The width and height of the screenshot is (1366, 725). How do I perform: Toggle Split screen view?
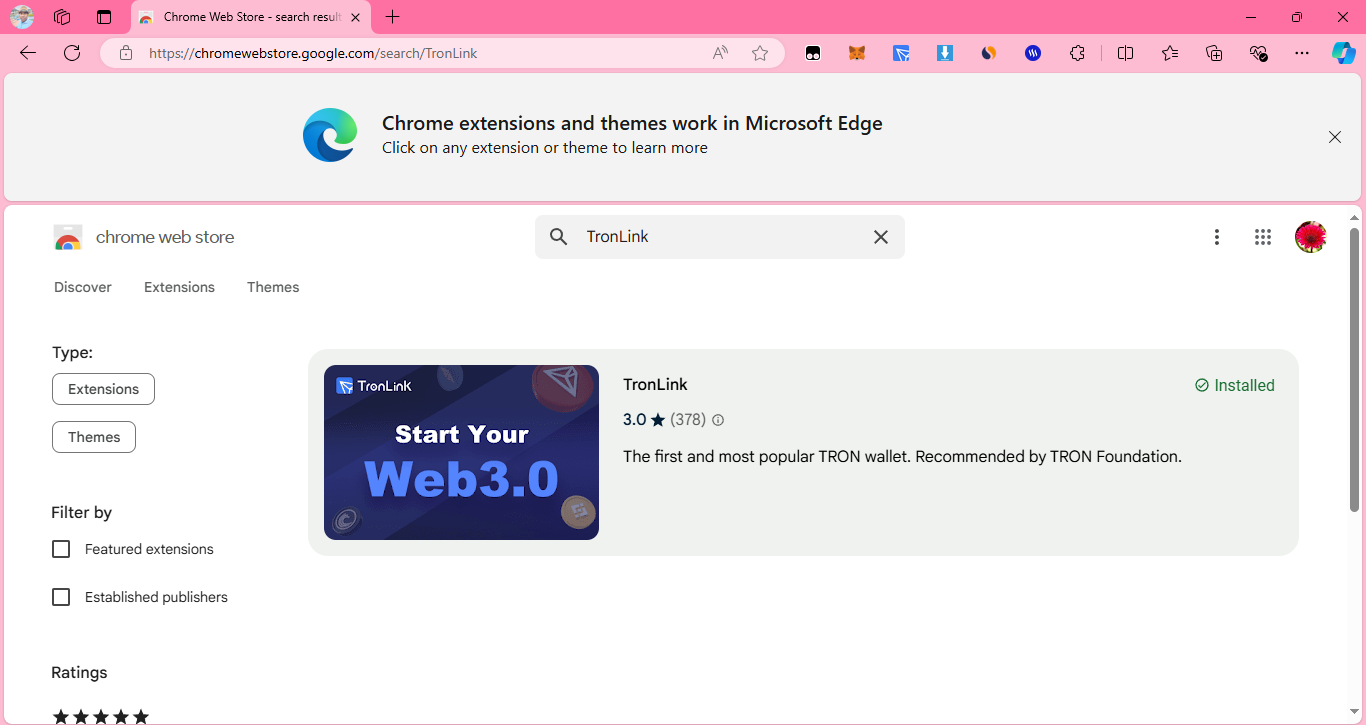pos(1125,53)
